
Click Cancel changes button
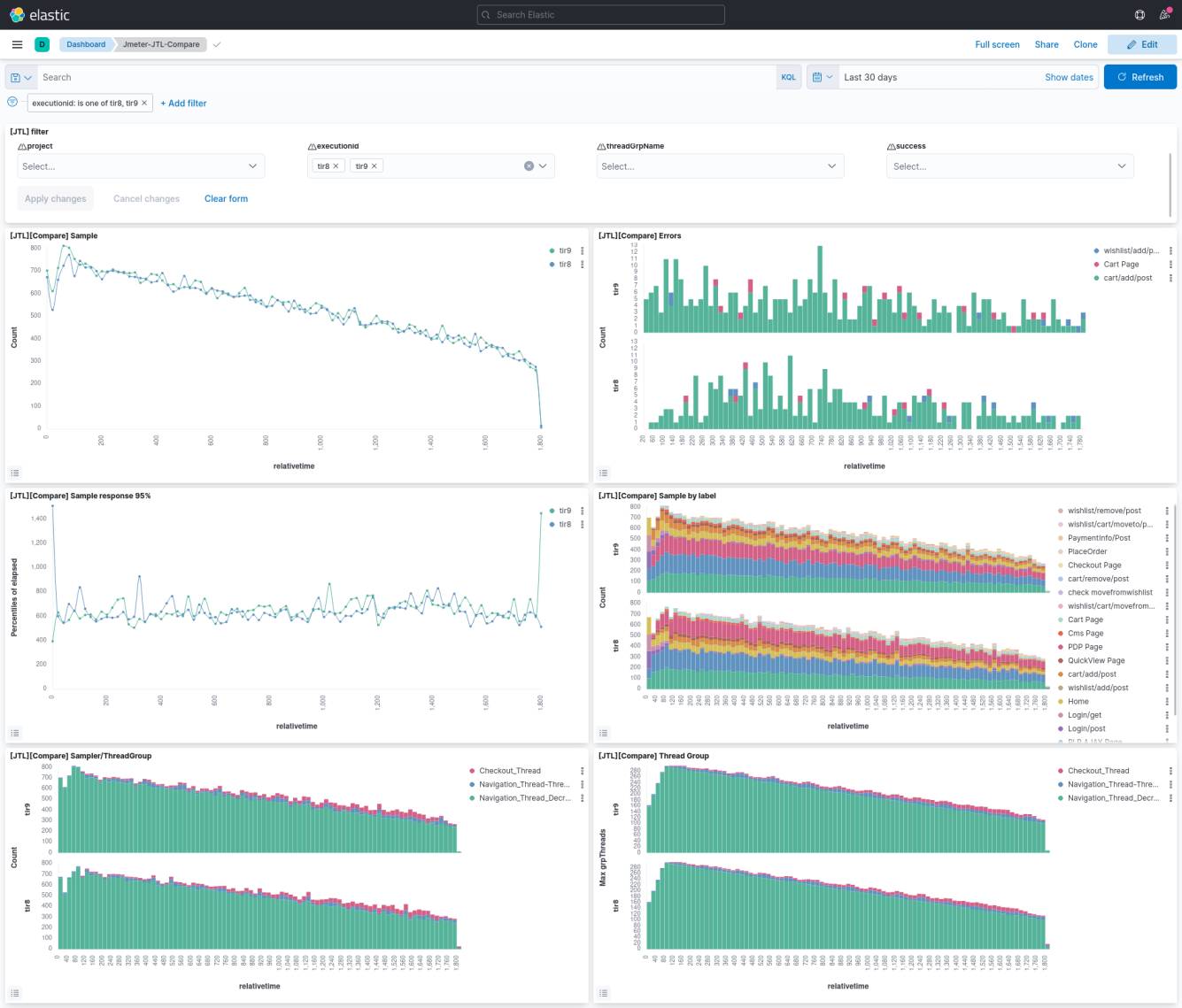(x=146, y=198)
